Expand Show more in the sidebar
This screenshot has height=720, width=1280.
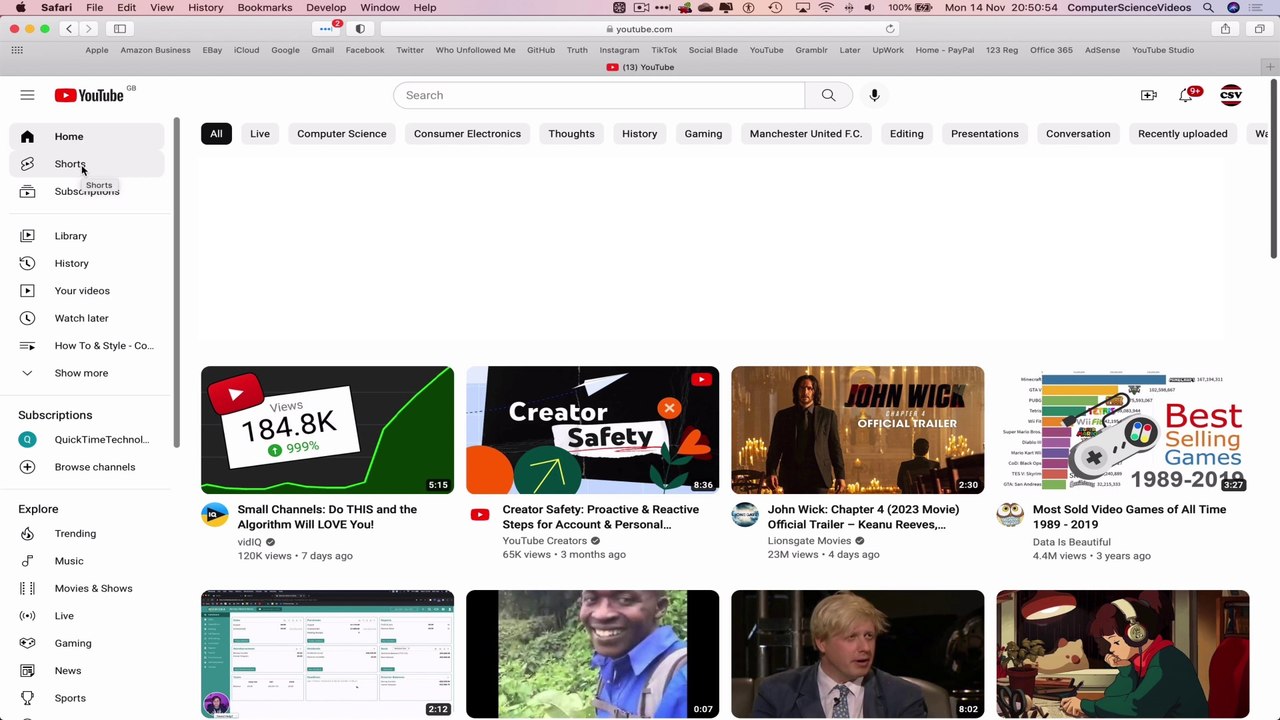tap(86, 373)
